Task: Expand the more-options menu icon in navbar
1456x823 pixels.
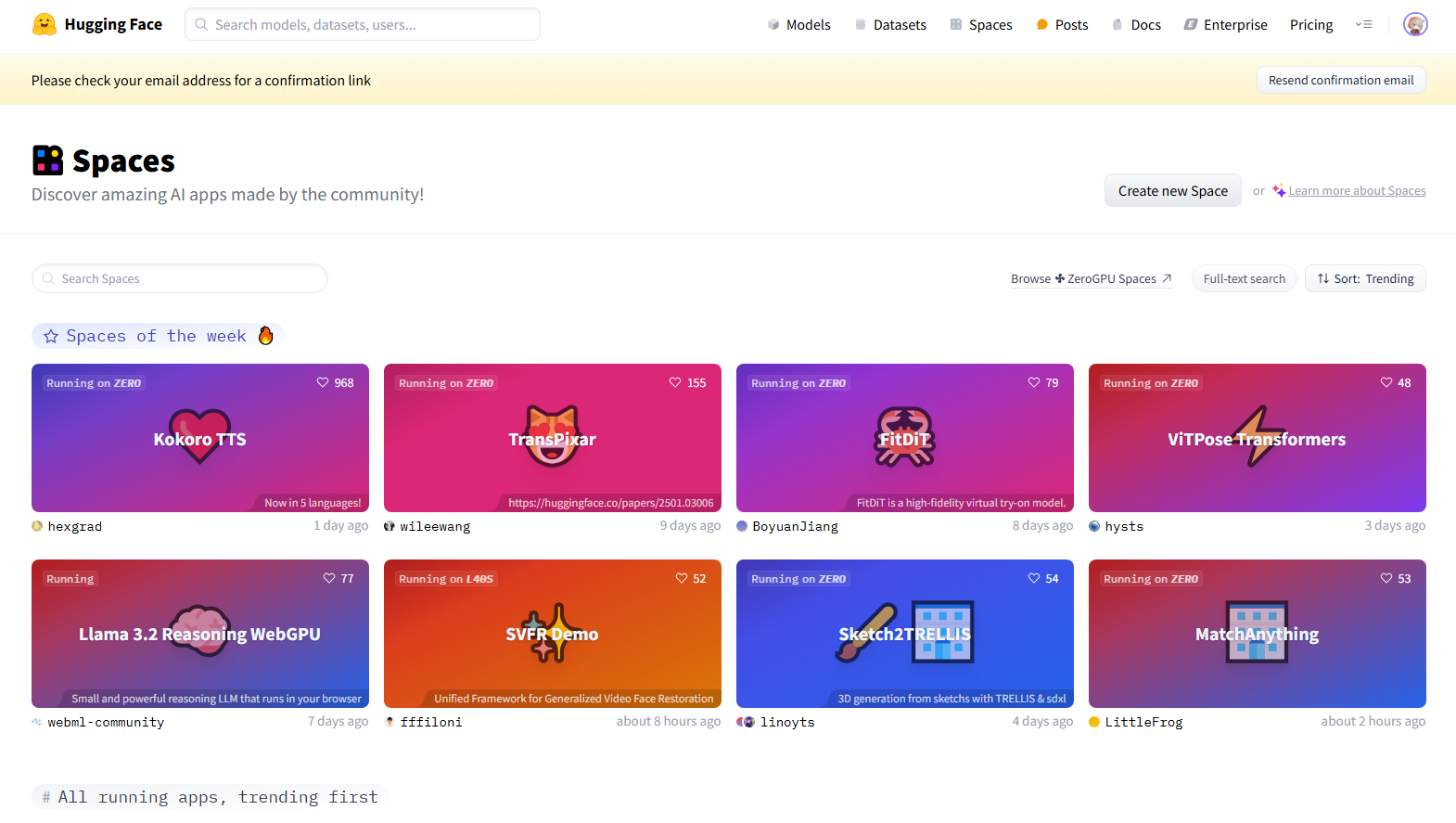Action: [1363, 25]
